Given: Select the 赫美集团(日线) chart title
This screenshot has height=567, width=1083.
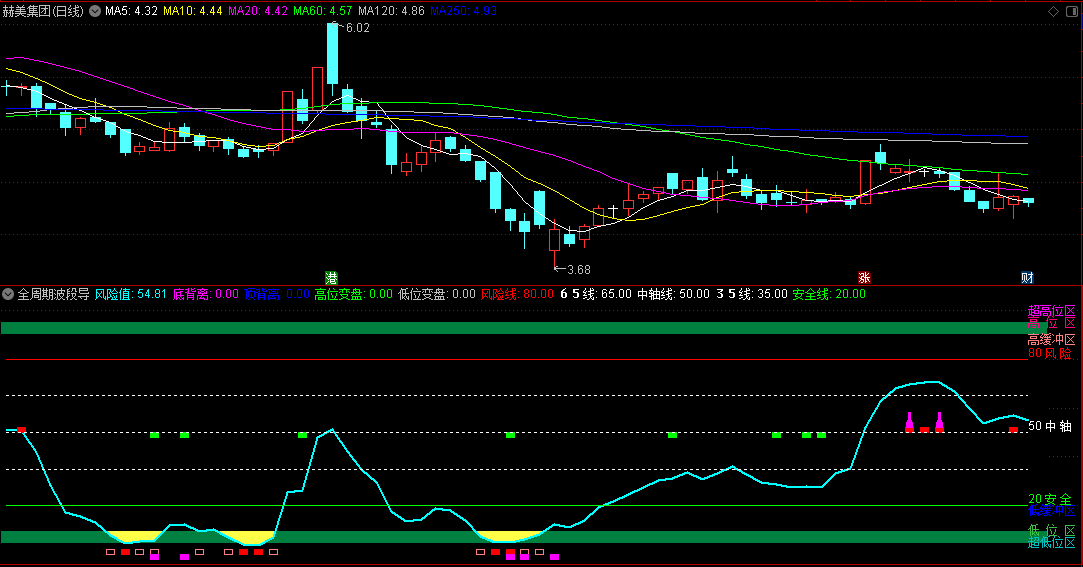Looking at the screenshot, I should 43,11.
